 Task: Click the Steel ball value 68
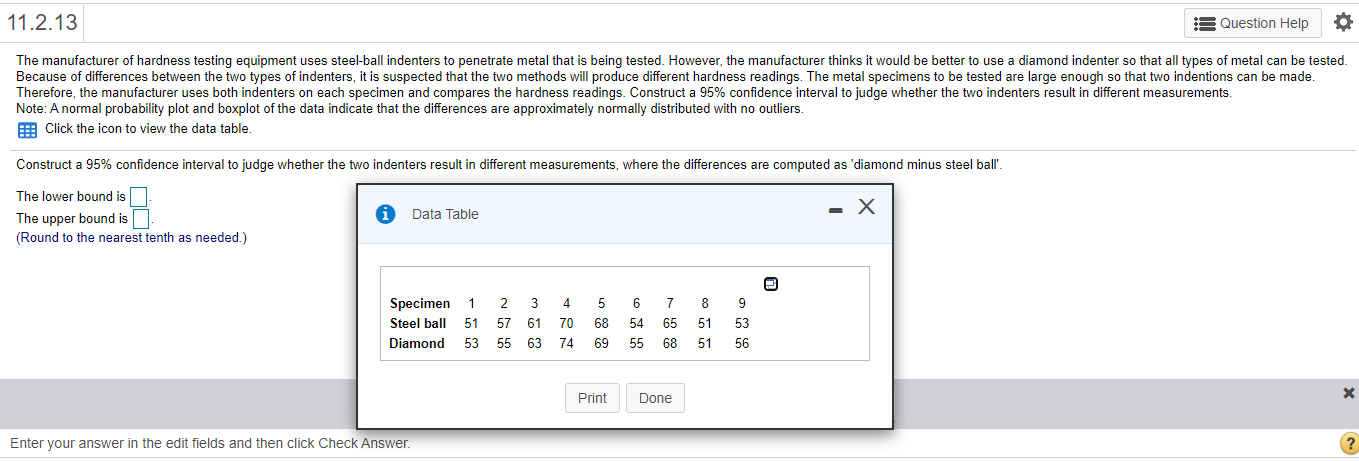(x=601, y=323)
